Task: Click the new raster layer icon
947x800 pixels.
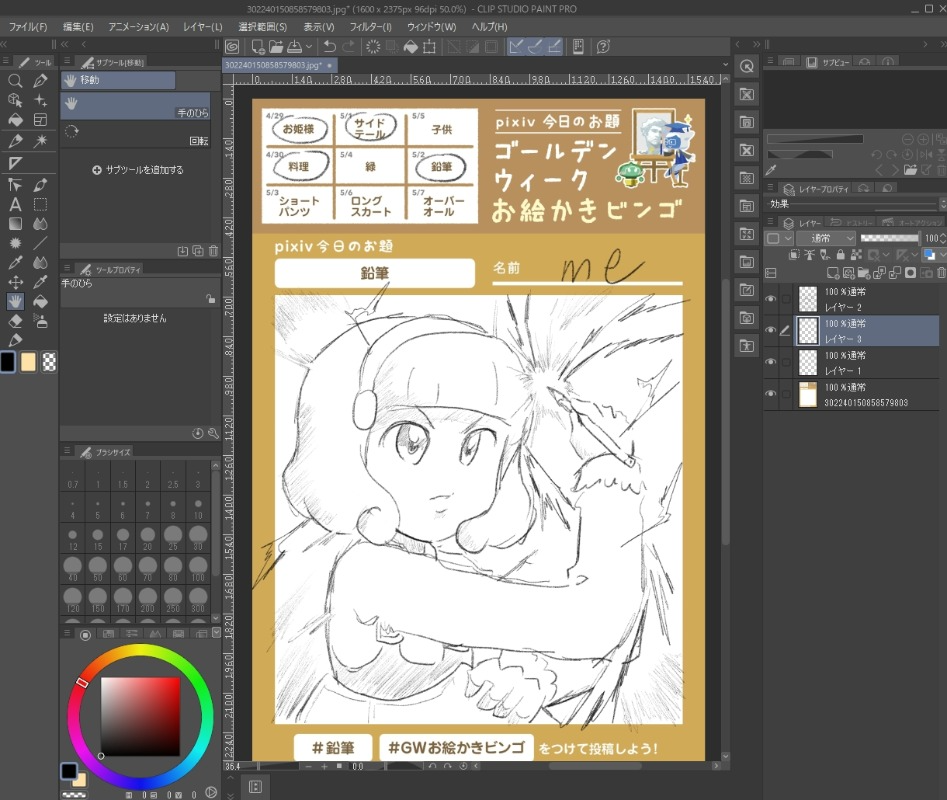Action: [x=833, y=272]
